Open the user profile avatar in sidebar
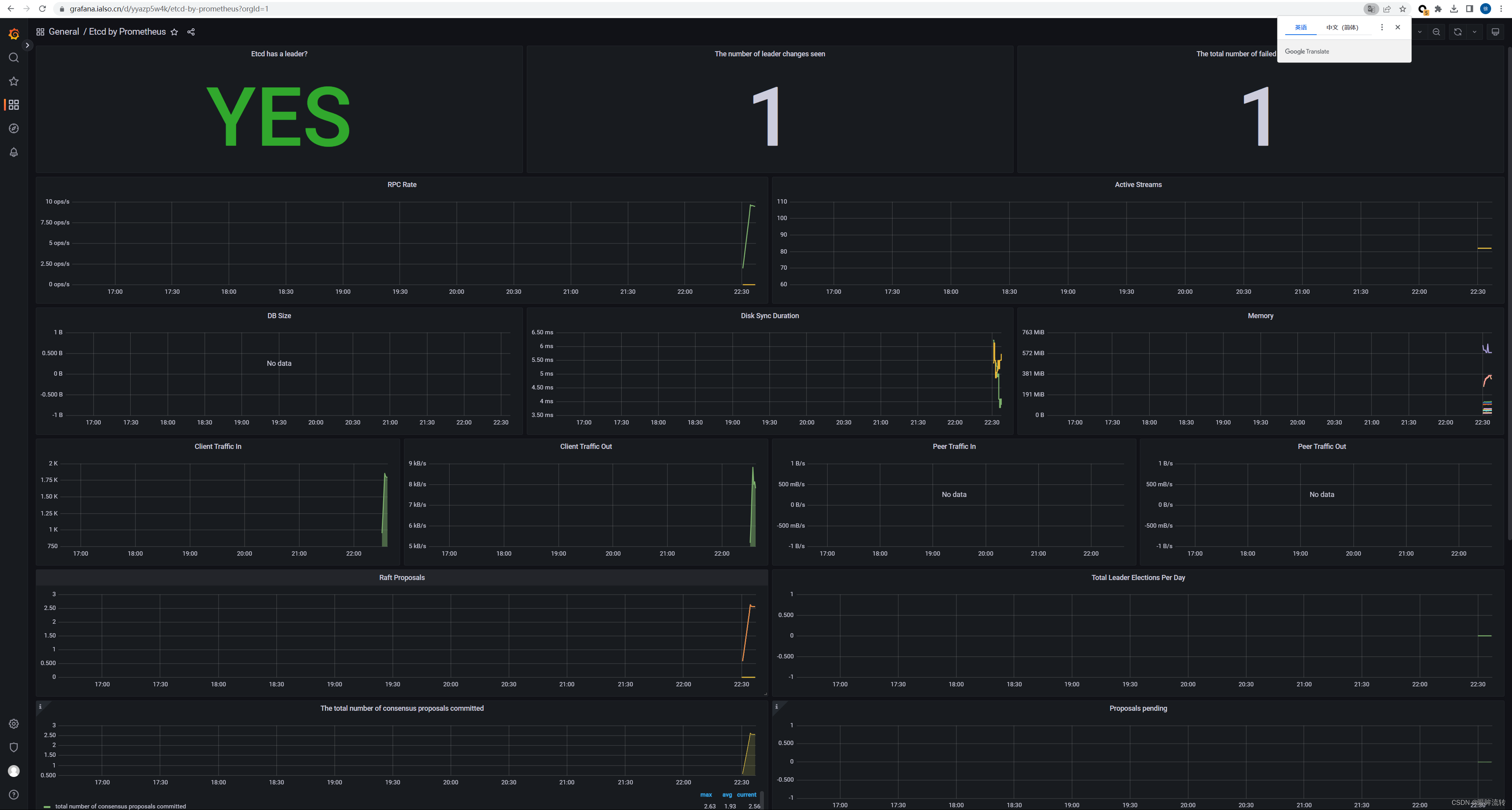 14,771
